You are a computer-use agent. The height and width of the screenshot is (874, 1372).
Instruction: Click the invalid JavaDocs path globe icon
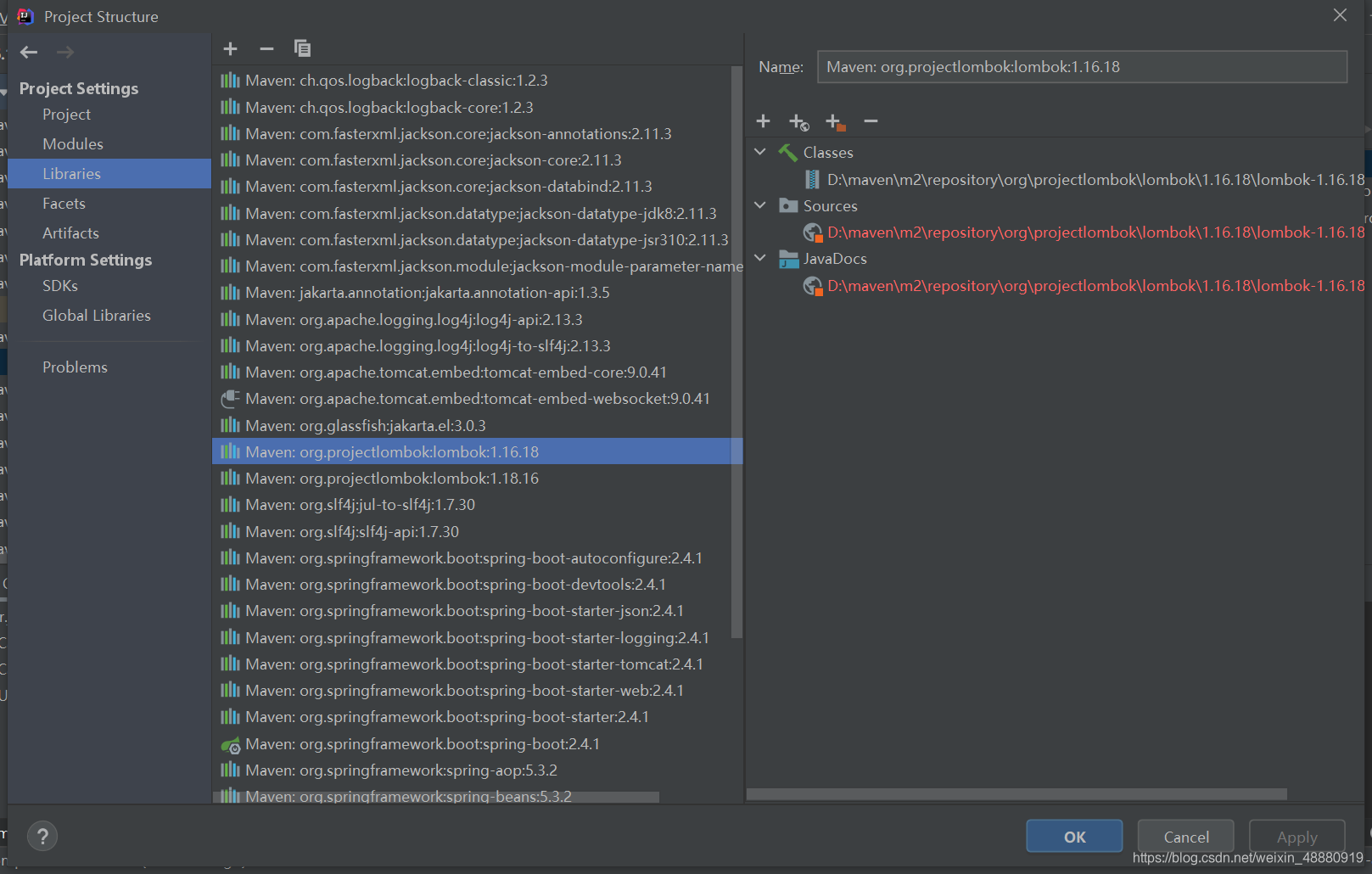pyautogui.click(x=813, y=286)
